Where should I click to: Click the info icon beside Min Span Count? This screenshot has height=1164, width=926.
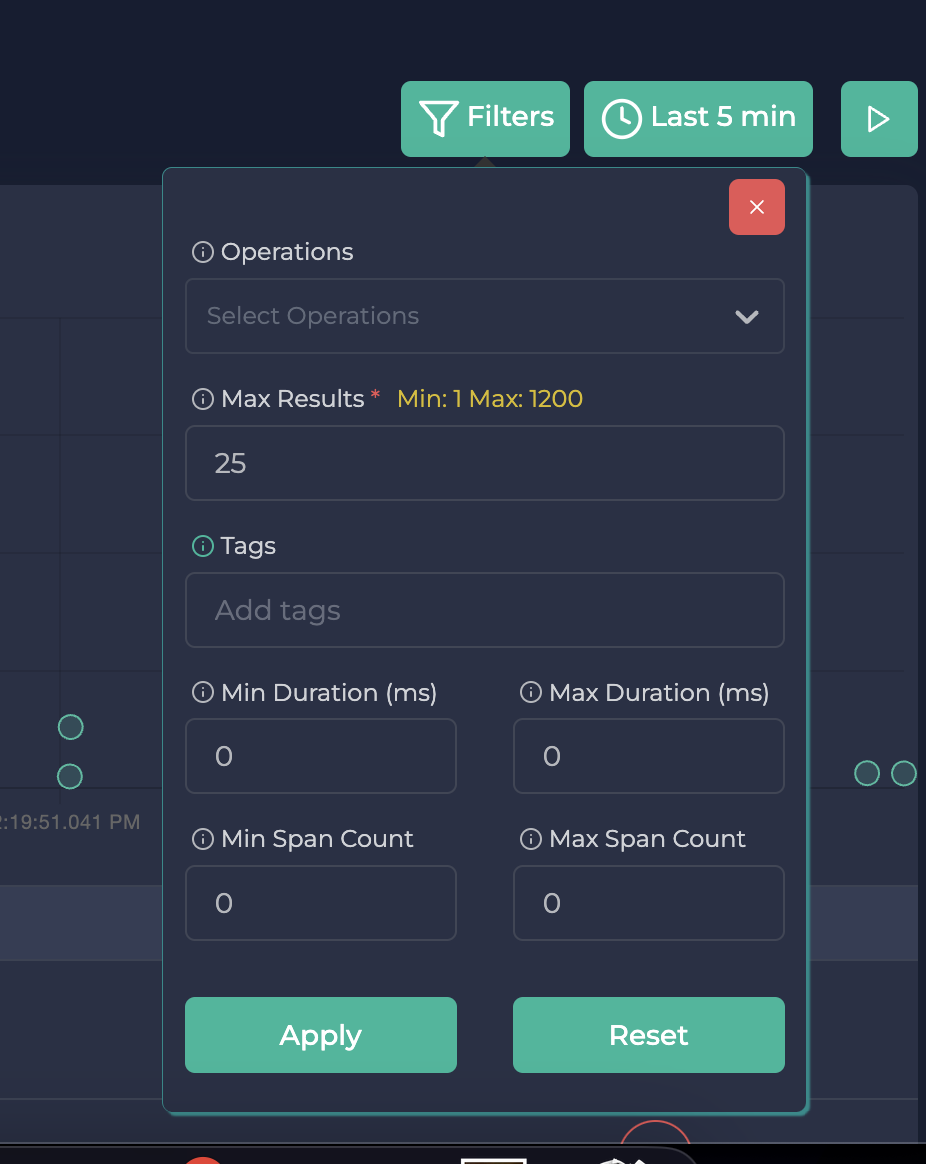202,839
